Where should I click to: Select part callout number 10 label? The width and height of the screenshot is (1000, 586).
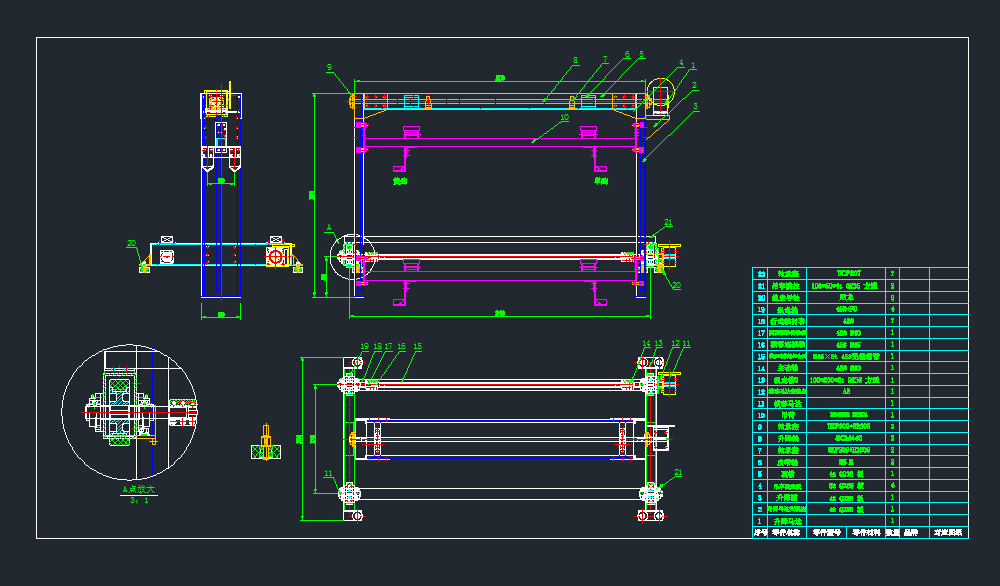[565, 118]
